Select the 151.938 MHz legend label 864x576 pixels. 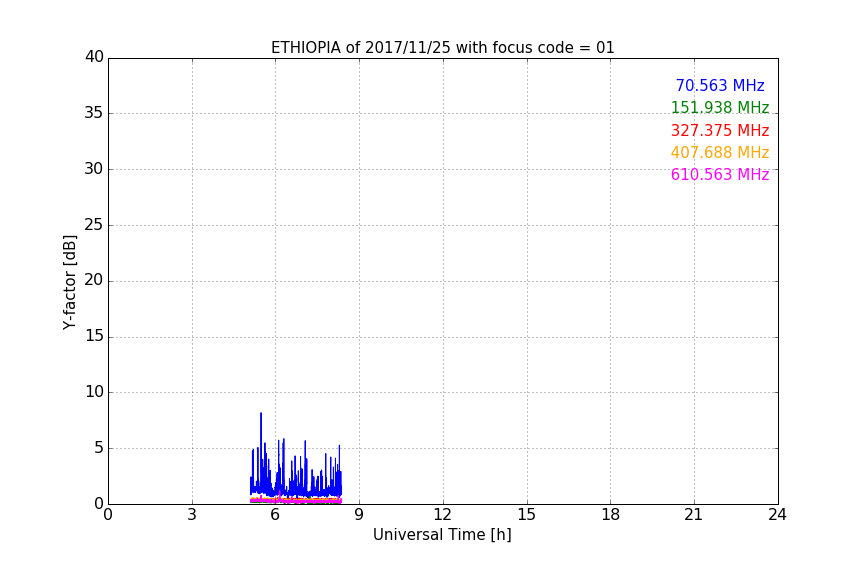(720, 107)
